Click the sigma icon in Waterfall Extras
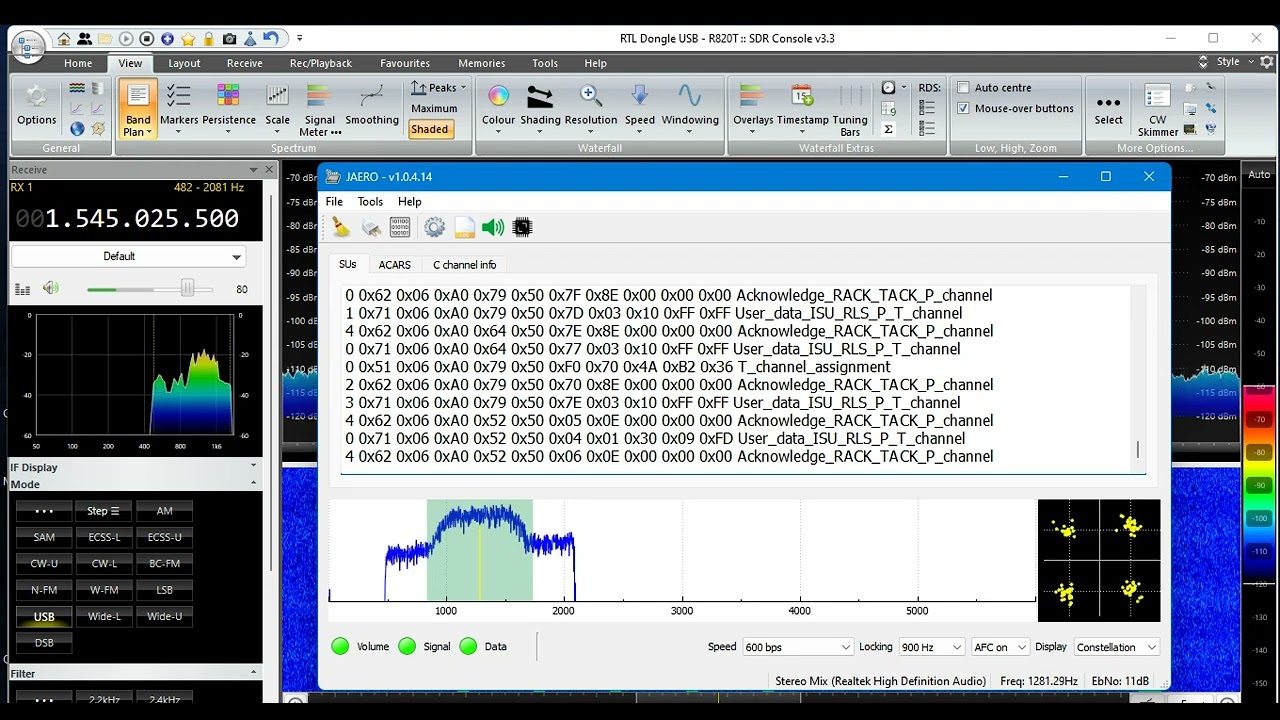This screenshot has width=1280, height=720. coord(888,129)
